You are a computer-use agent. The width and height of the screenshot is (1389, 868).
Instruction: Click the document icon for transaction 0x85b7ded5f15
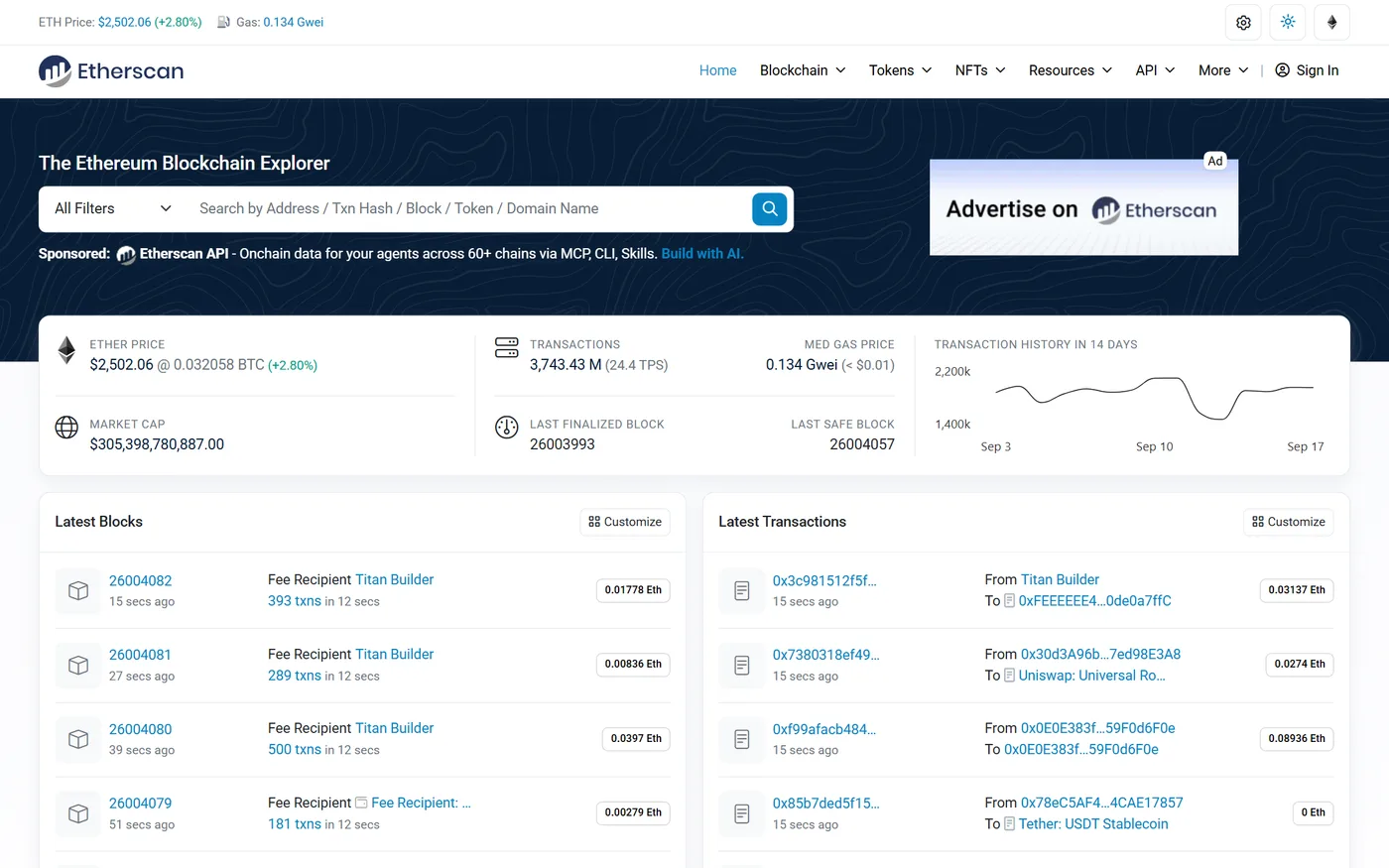click(742, 813)
